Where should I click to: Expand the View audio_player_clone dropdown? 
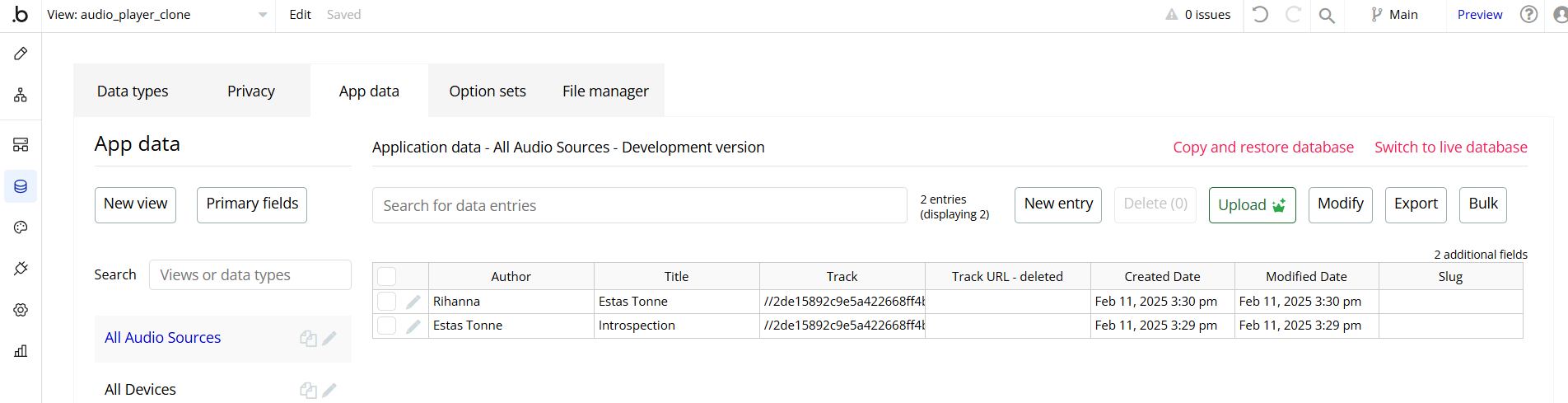262,15
